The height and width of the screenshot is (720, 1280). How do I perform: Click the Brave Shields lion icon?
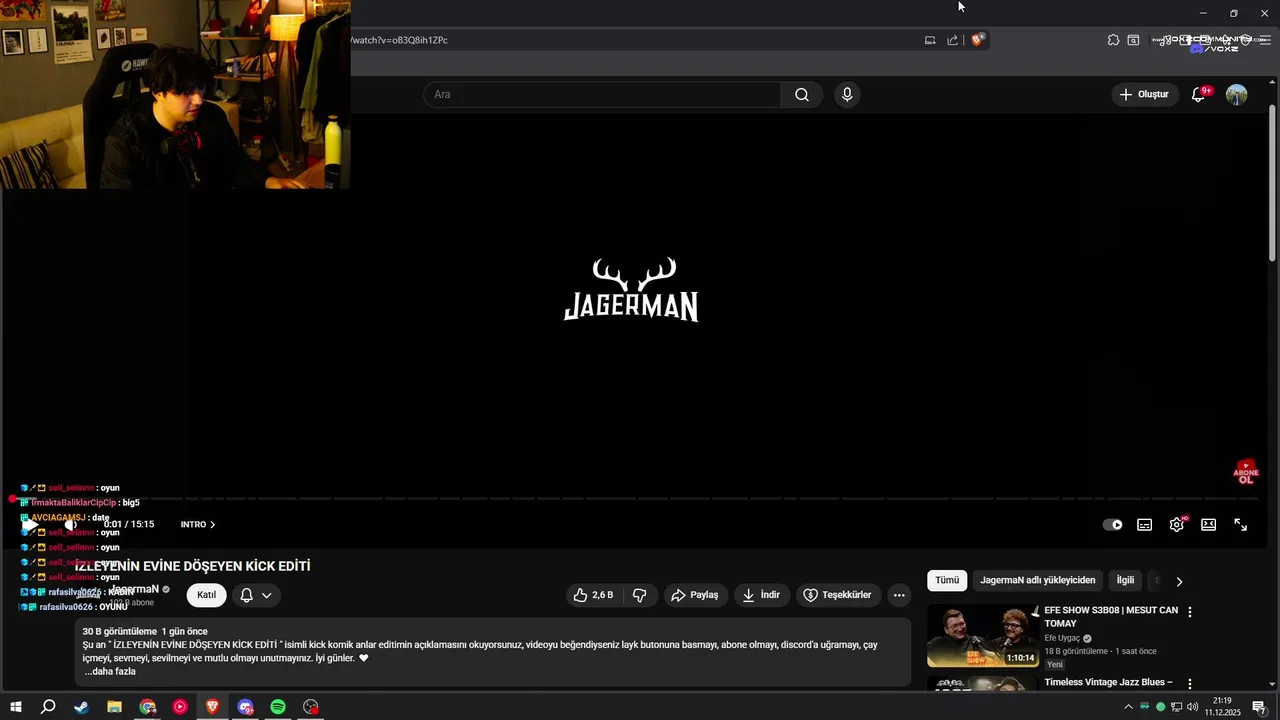click(x=977, y=40)
